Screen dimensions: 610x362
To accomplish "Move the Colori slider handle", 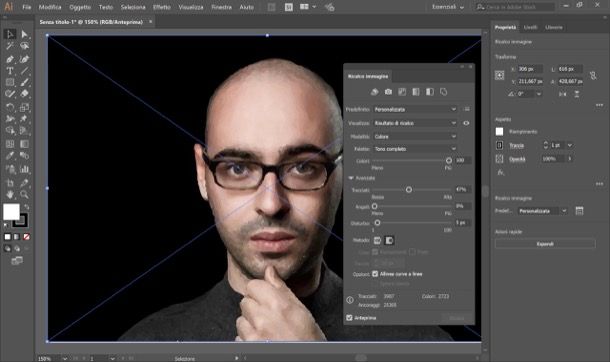I will 449,160.
